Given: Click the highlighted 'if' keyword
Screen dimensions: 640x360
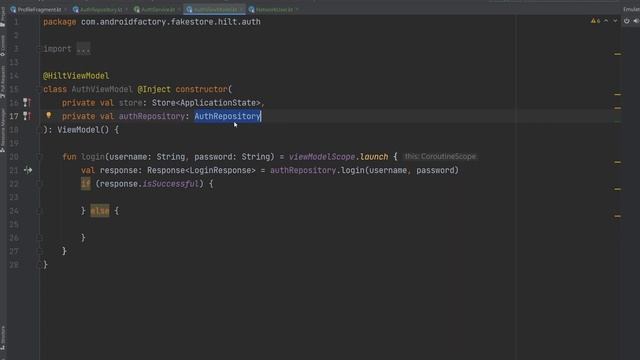Looking at the screenshot, I should 86,184.
